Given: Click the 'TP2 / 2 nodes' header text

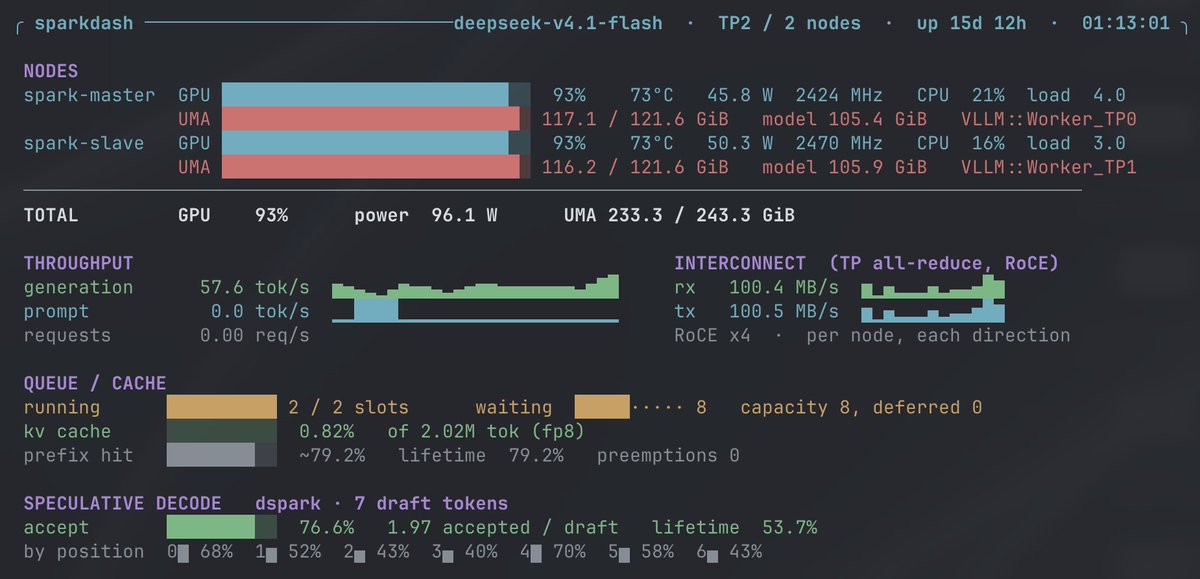Looking at the screenshot, I should 790,23.
